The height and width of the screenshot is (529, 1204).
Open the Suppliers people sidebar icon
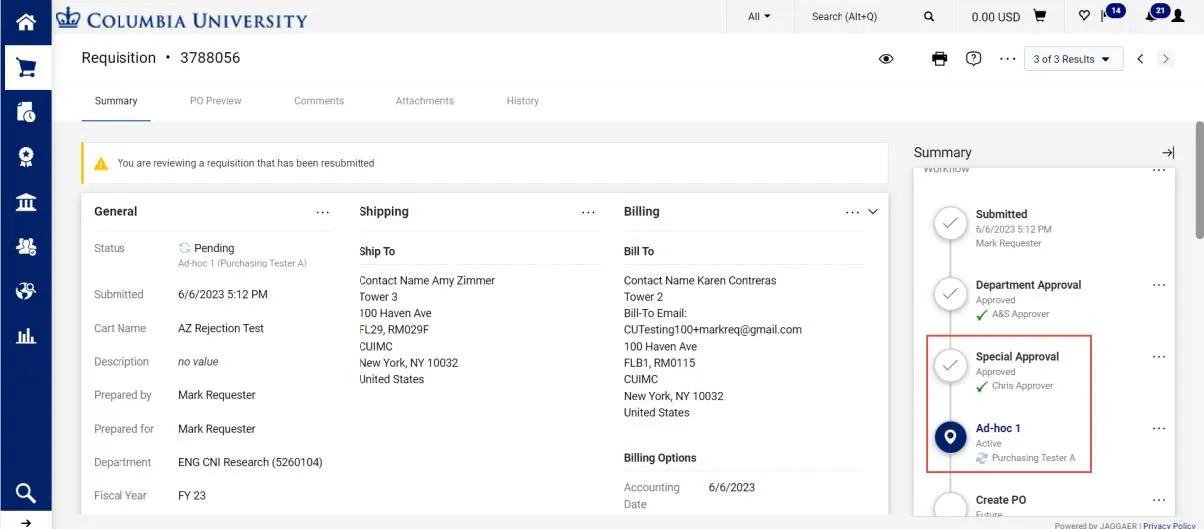(x=26, y=246)
